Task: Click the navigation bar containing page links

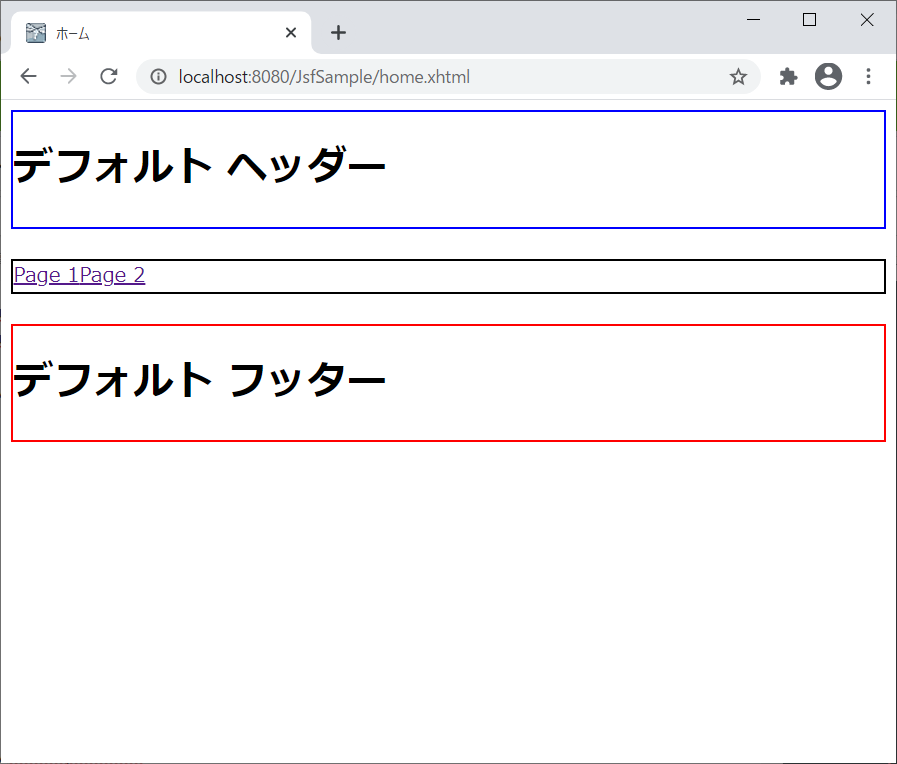Action: click(448, 276)
